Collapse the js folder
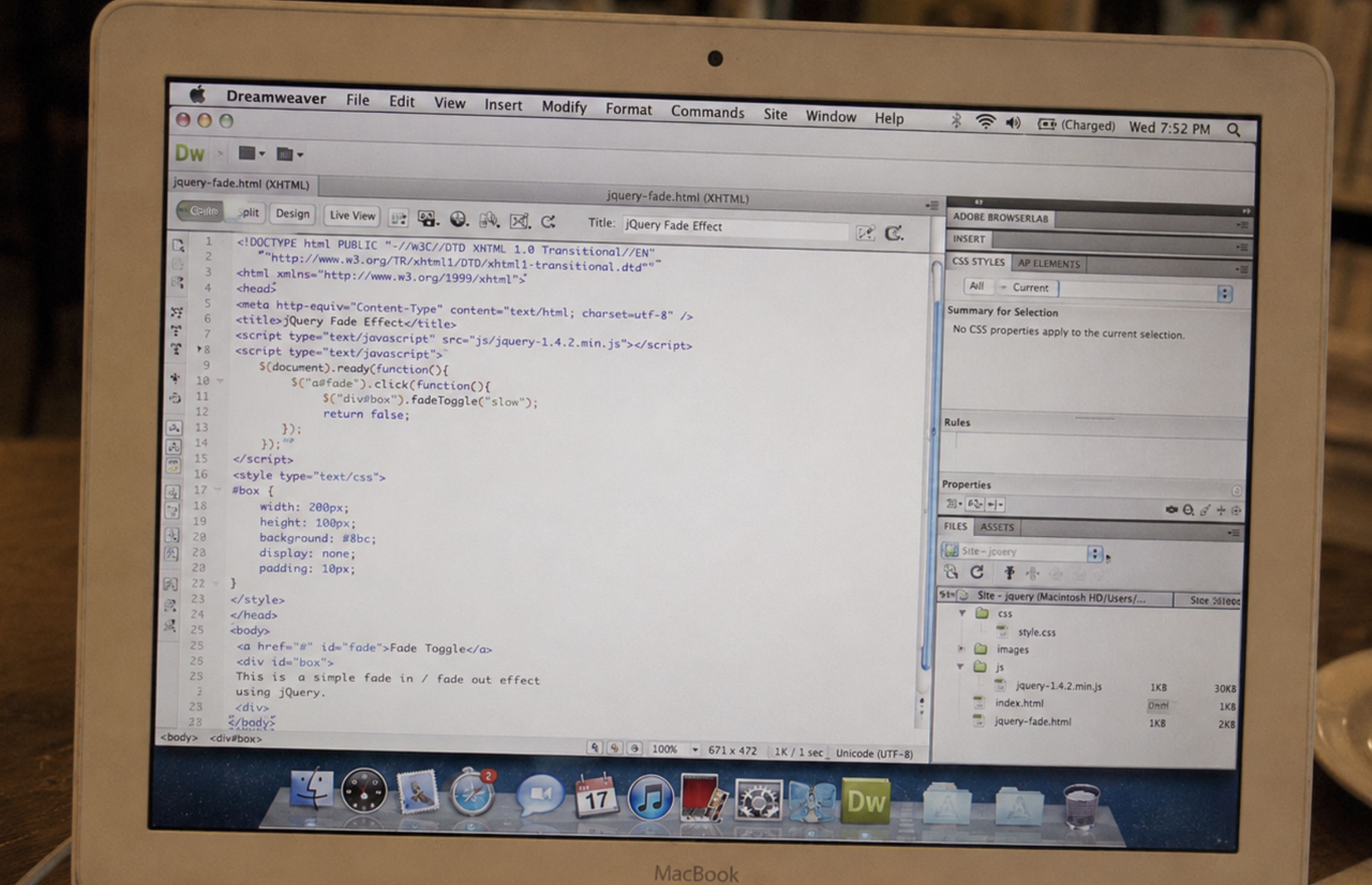 tap(960, 667)
